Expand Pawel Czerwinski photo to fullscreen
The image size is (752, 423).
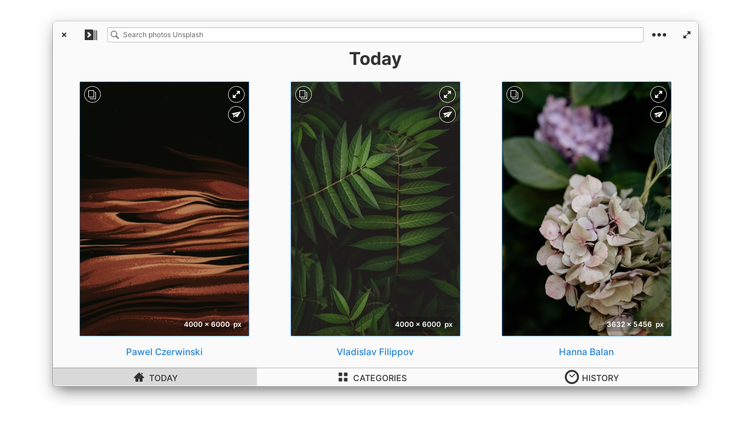pyautogui.click(x=236, y=94)
